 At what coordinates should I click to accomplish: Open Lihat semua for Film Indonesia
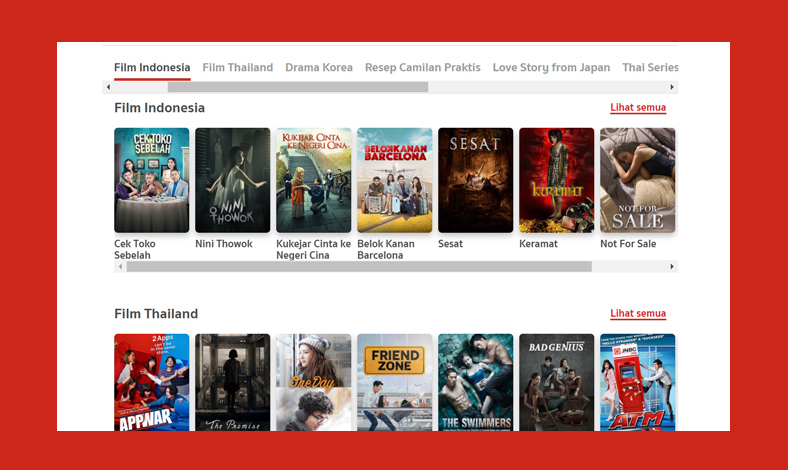click(638, 107)
